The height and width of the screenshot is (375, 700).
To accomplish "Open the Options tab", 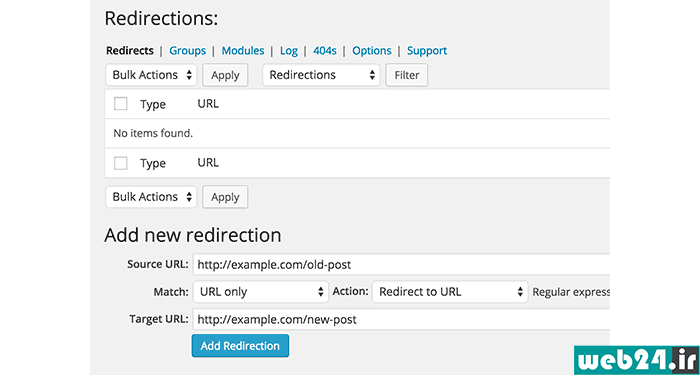I will pos(372,51).
